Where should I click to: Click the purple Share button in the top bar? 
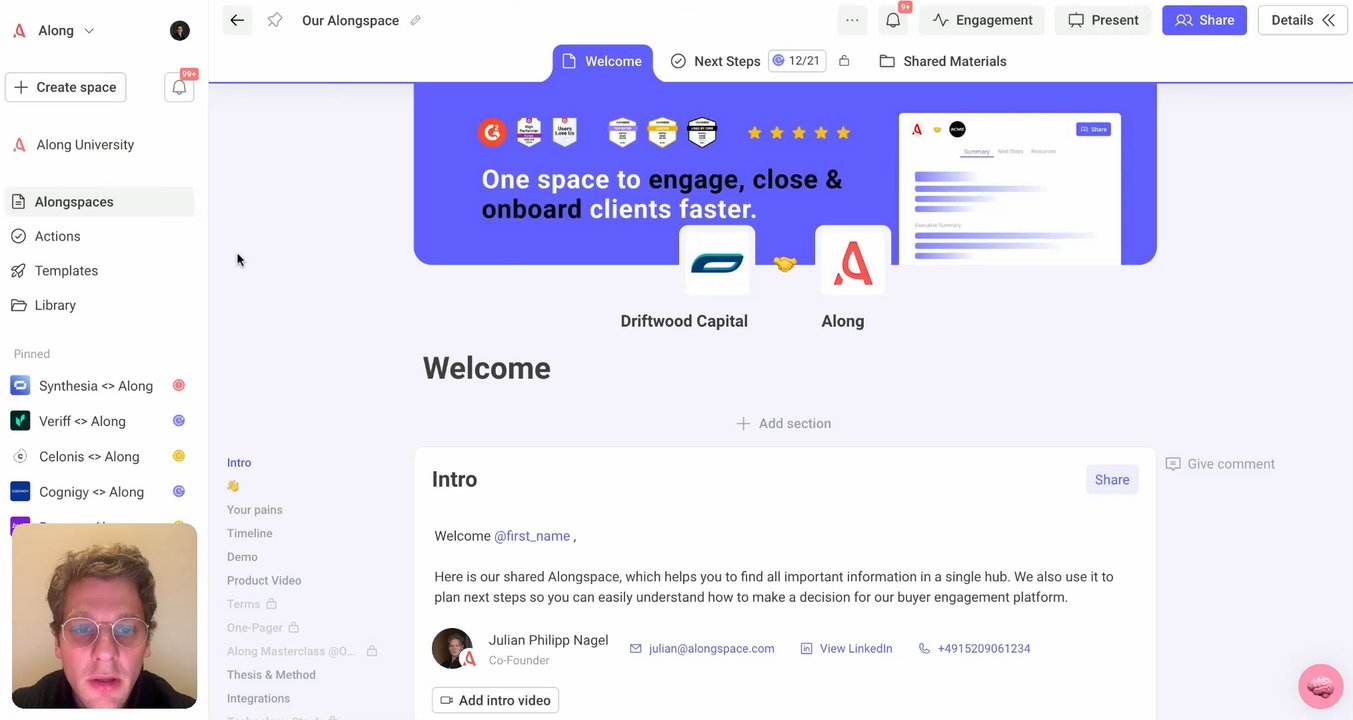point(1204,20)
